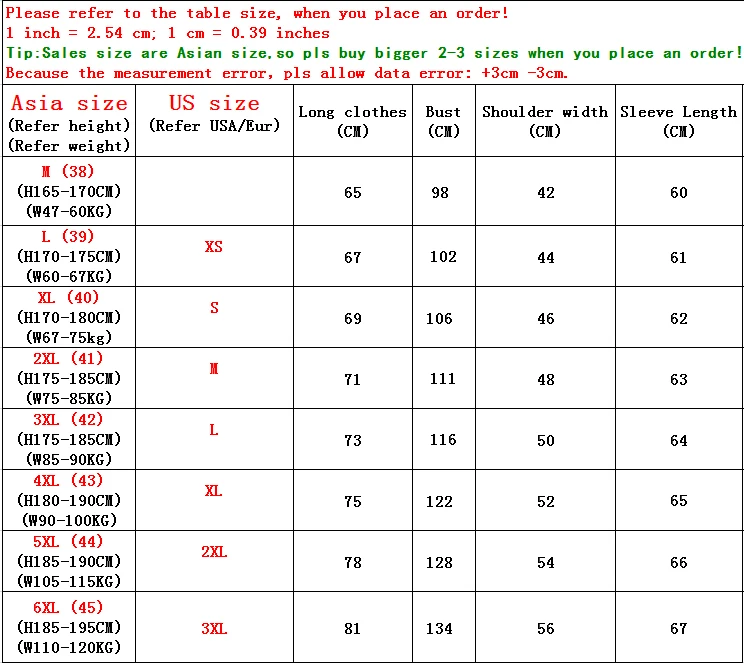Viewport: 744px width, 663px height.
Task: Select the '6XL (45)' Asia size cell
Action: (x=69, y=627)
